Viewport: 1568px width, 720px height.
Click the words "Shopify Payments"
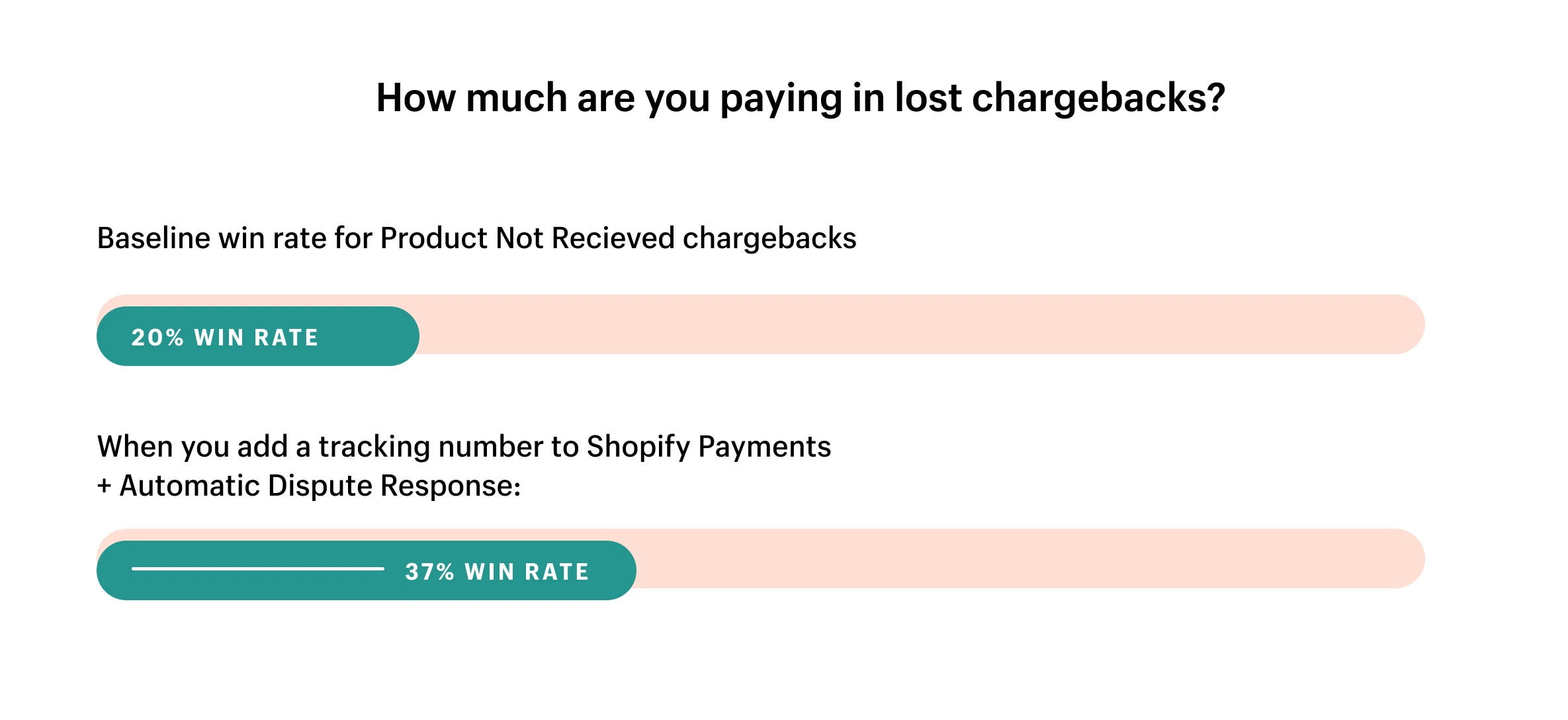(709, 447)
